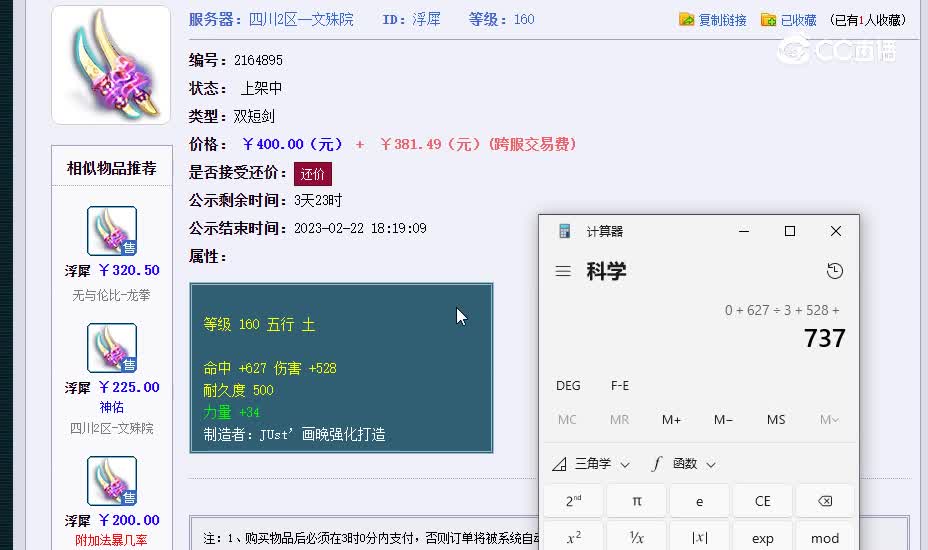Click MR memory recall
Viewport: 928px width, 550px height.
coord(619,420)
